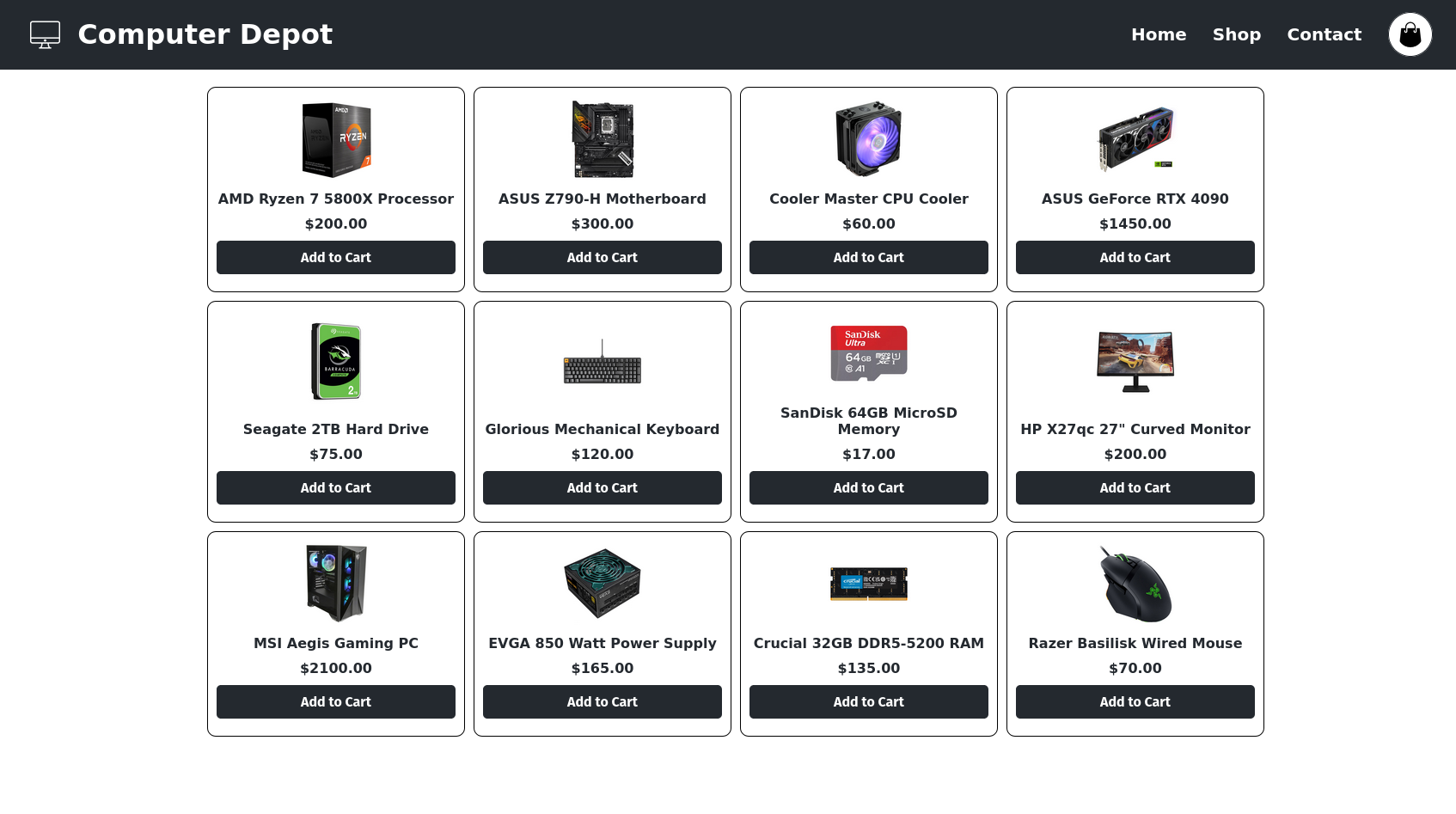Click the Computer Depot monitor logo icon
1456x814 pixels.
tap(45, 34)
